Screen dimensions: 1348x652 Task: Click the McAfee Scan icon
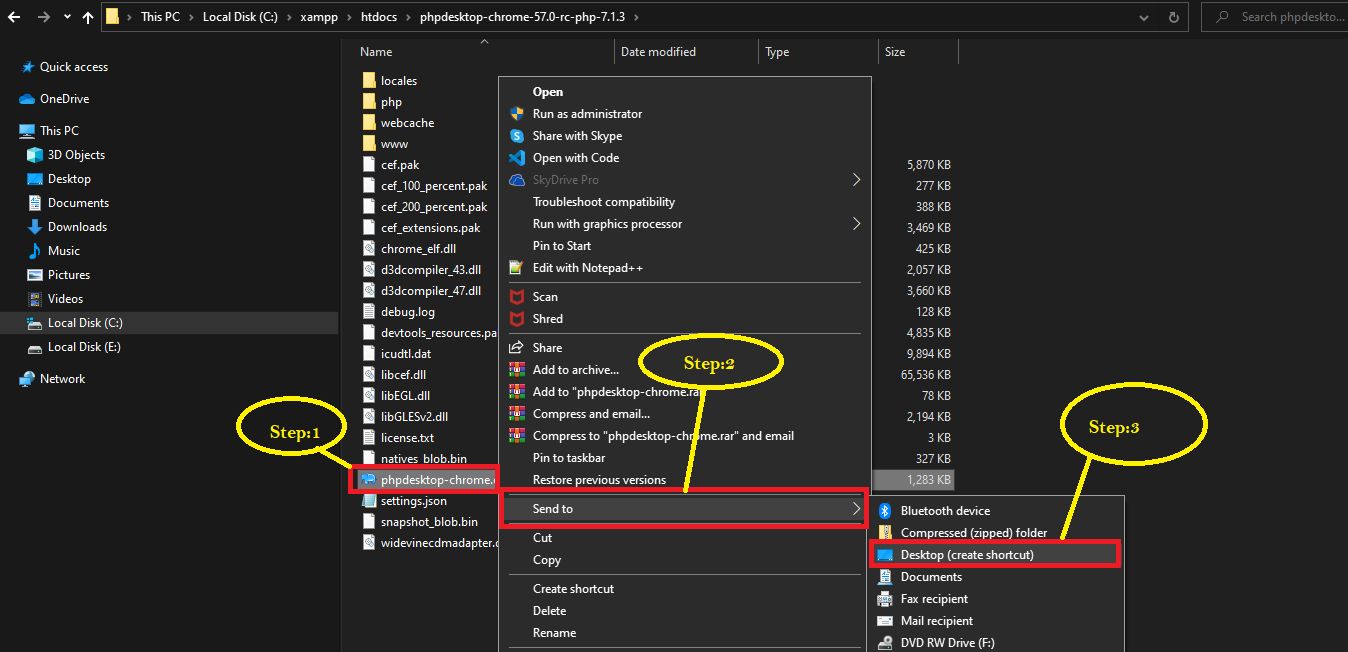pos(517,297)
